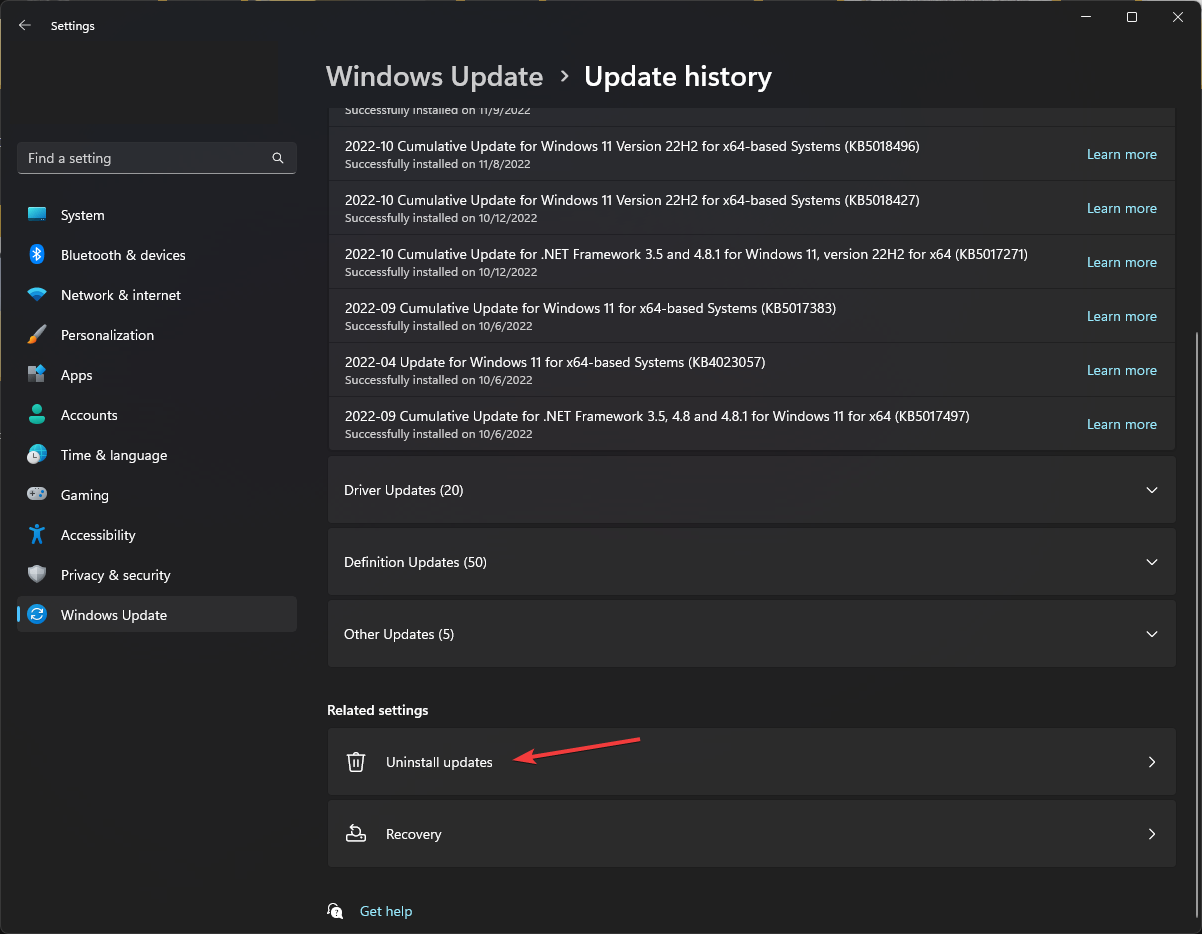Image resolution: width=1202 pixels, height=934 pixels.
Task: Click the Find a setting search box
Action: pos(145,158)
